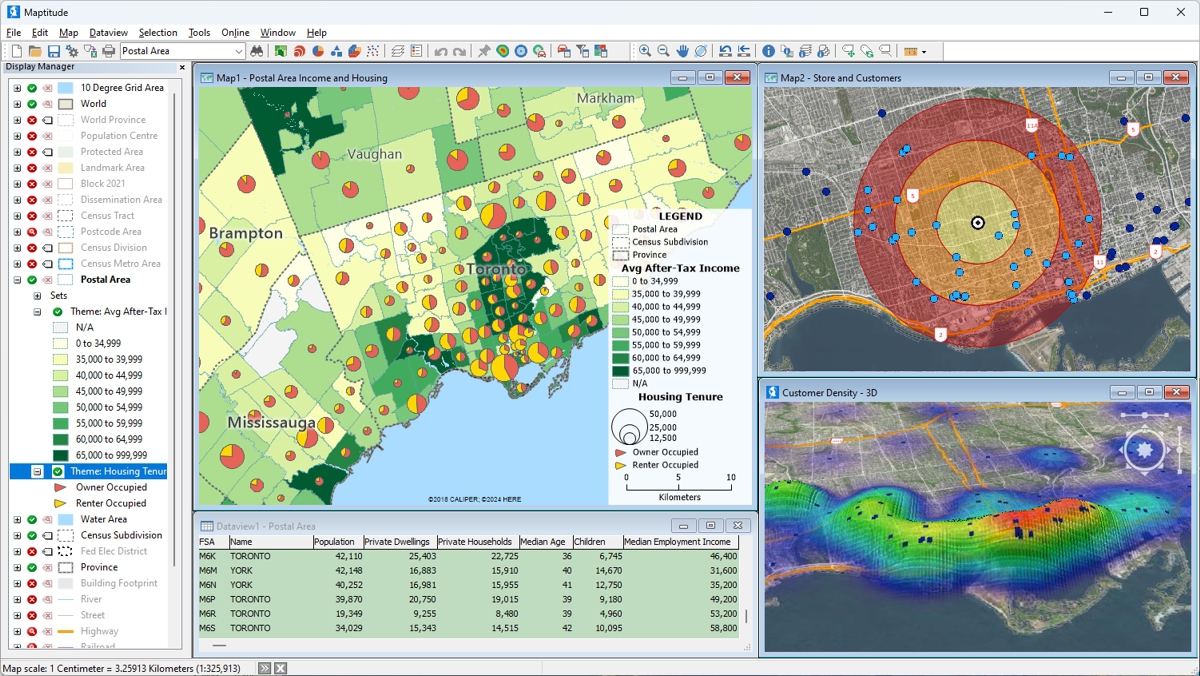Viewport: 1200px width, 676px height.
Task: Click the Undo arrow on the toolbar
Action: [440, 50]
